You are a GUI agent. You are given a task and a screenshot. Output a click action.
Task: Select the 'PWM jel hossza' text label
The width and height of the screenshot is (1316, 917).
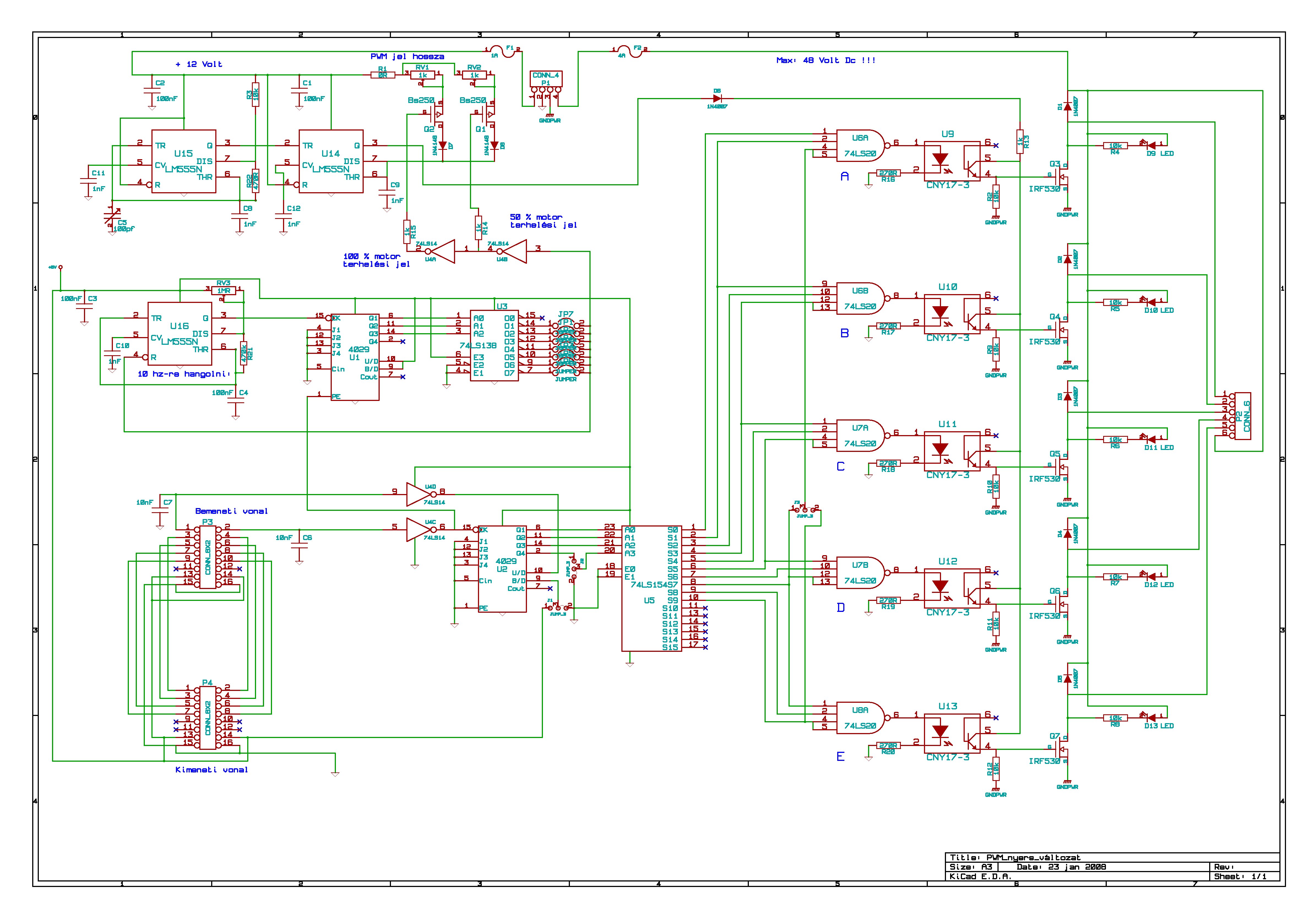point(407,56)
